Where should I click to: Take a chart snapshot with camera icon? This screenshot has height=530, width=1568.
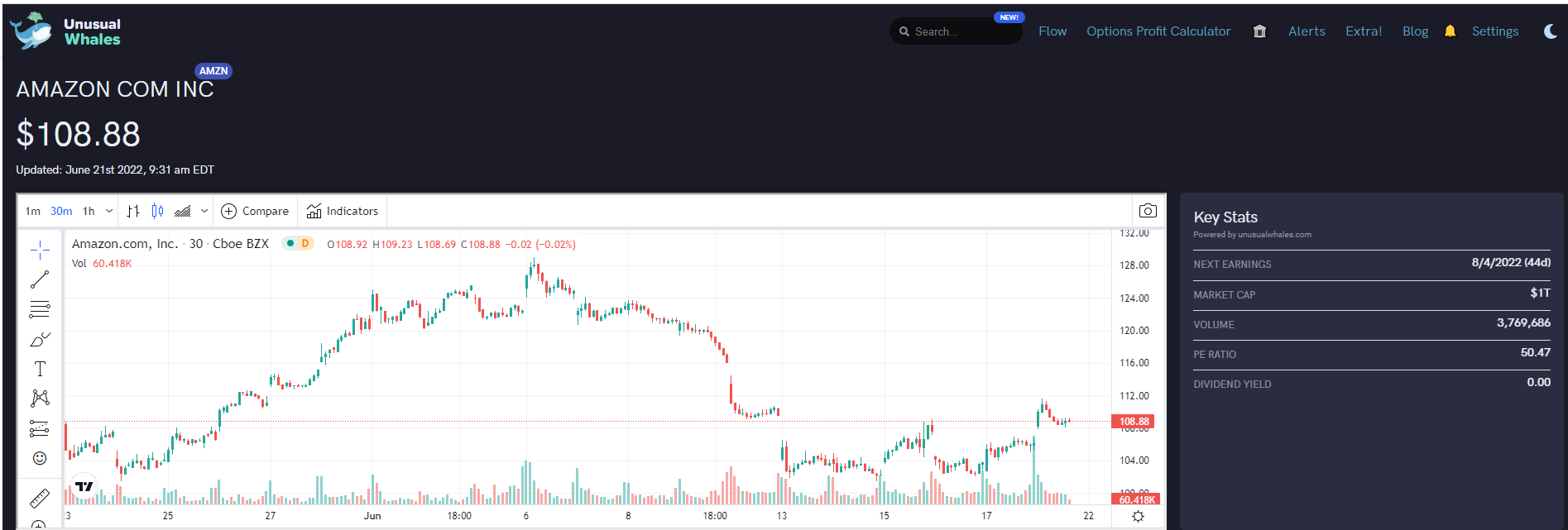[x=1148, y=211]
